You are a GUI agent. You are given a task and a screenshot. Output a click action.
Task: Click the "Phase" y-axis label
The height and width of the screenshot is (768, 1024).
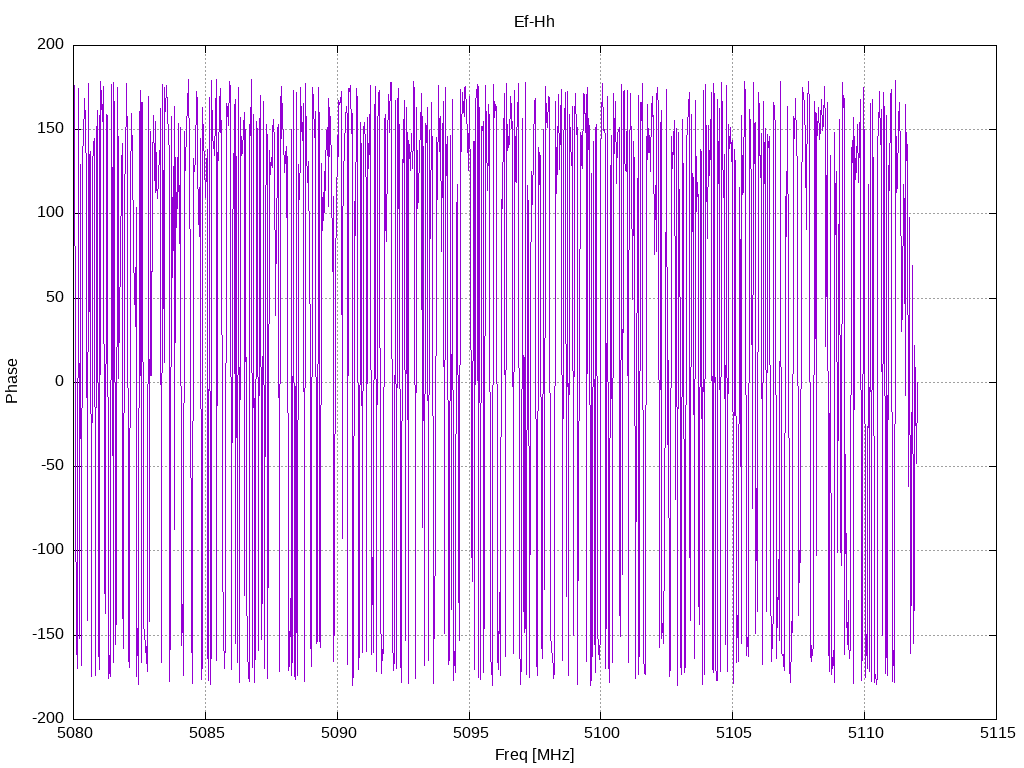12,381
